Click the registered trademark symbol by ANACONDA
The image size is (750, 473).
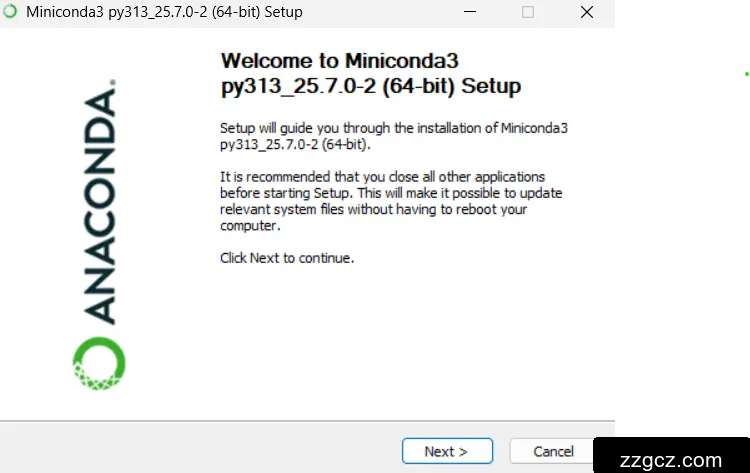(113, 84)
